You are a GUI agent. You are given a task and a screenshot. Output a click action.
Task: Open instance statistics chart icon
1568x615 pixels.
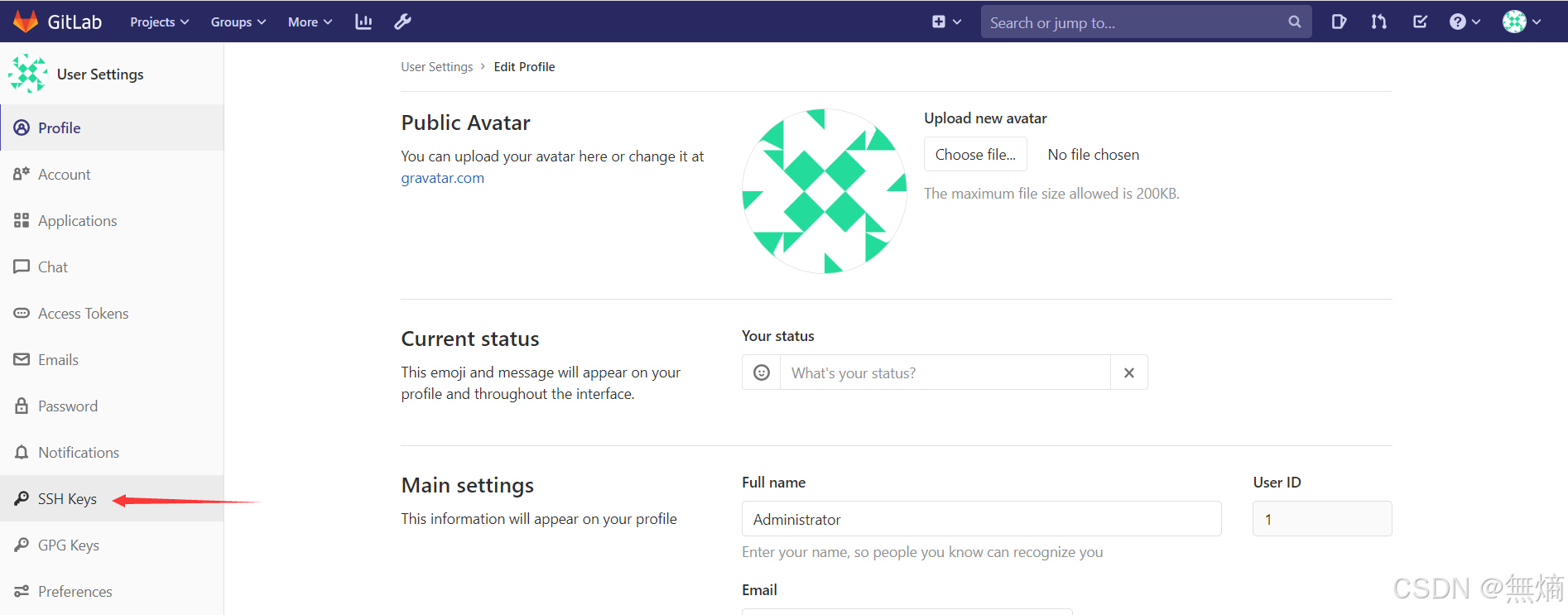[x=363, y=22]
